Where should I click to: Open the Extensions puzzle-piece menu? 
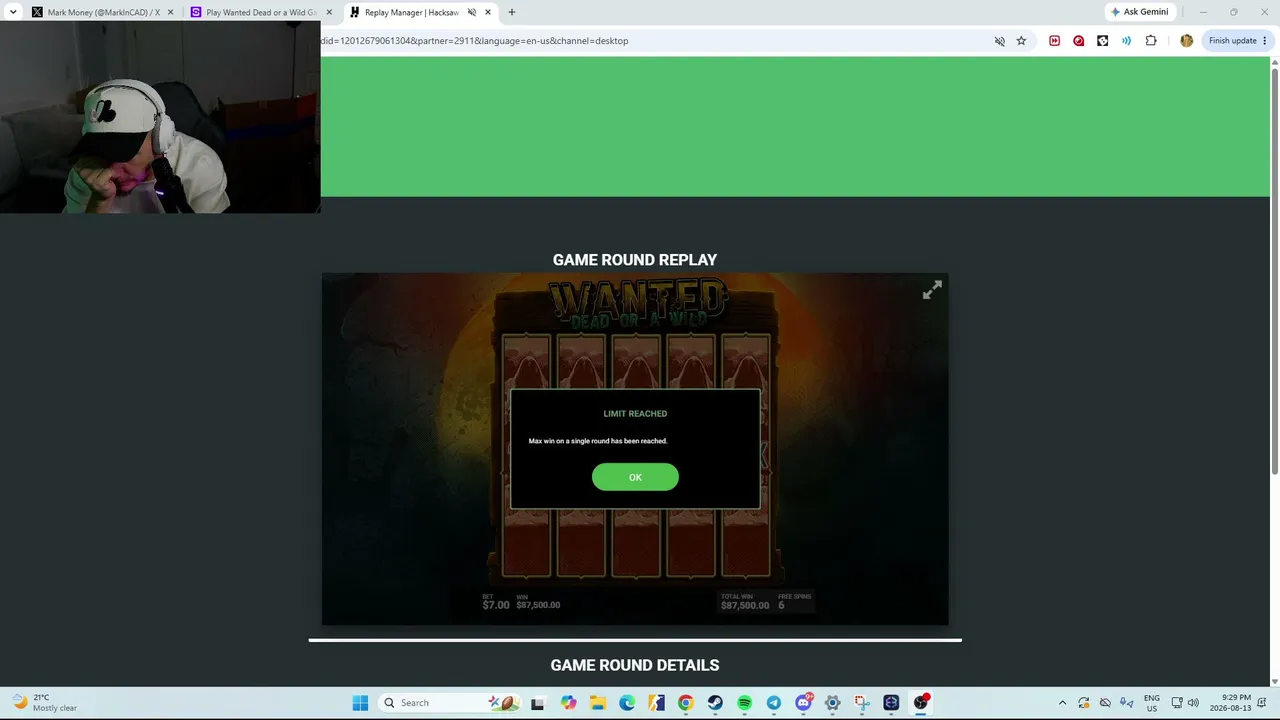pyautogui.click(x=1151, y=41)
